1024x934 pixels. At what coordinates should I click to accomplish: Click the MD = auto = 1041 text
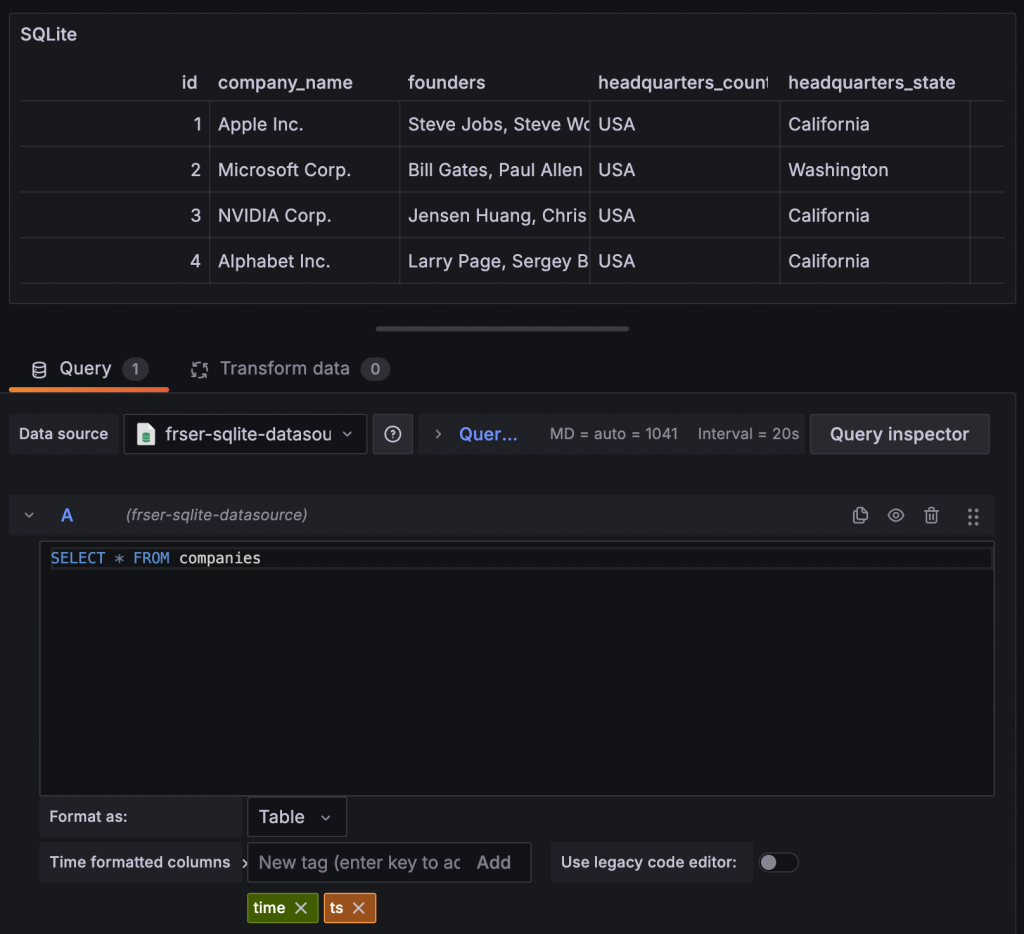pyautogui.click(x=614, y=434)
